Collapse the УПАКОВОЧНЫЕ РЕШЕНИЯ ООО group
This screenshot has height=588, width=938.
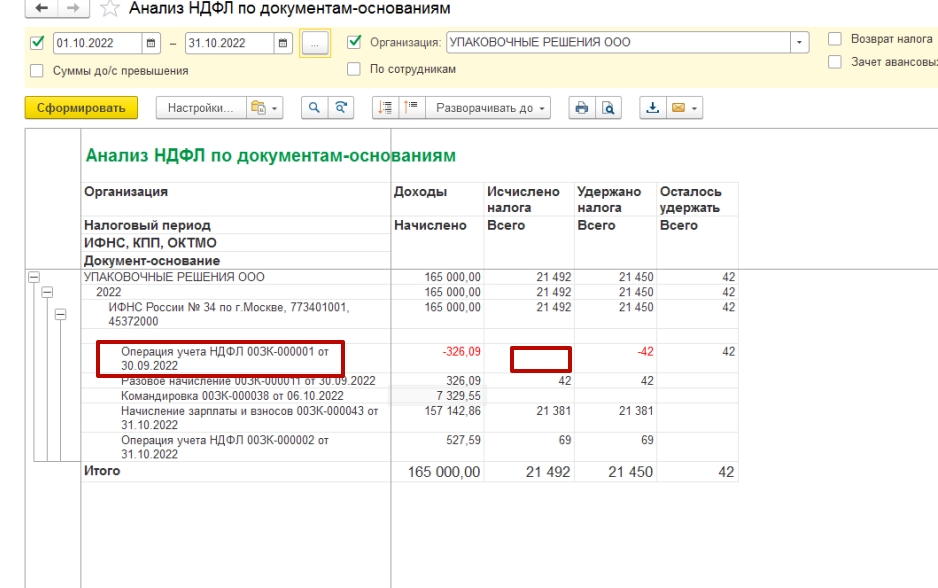[x=33, y=277]
